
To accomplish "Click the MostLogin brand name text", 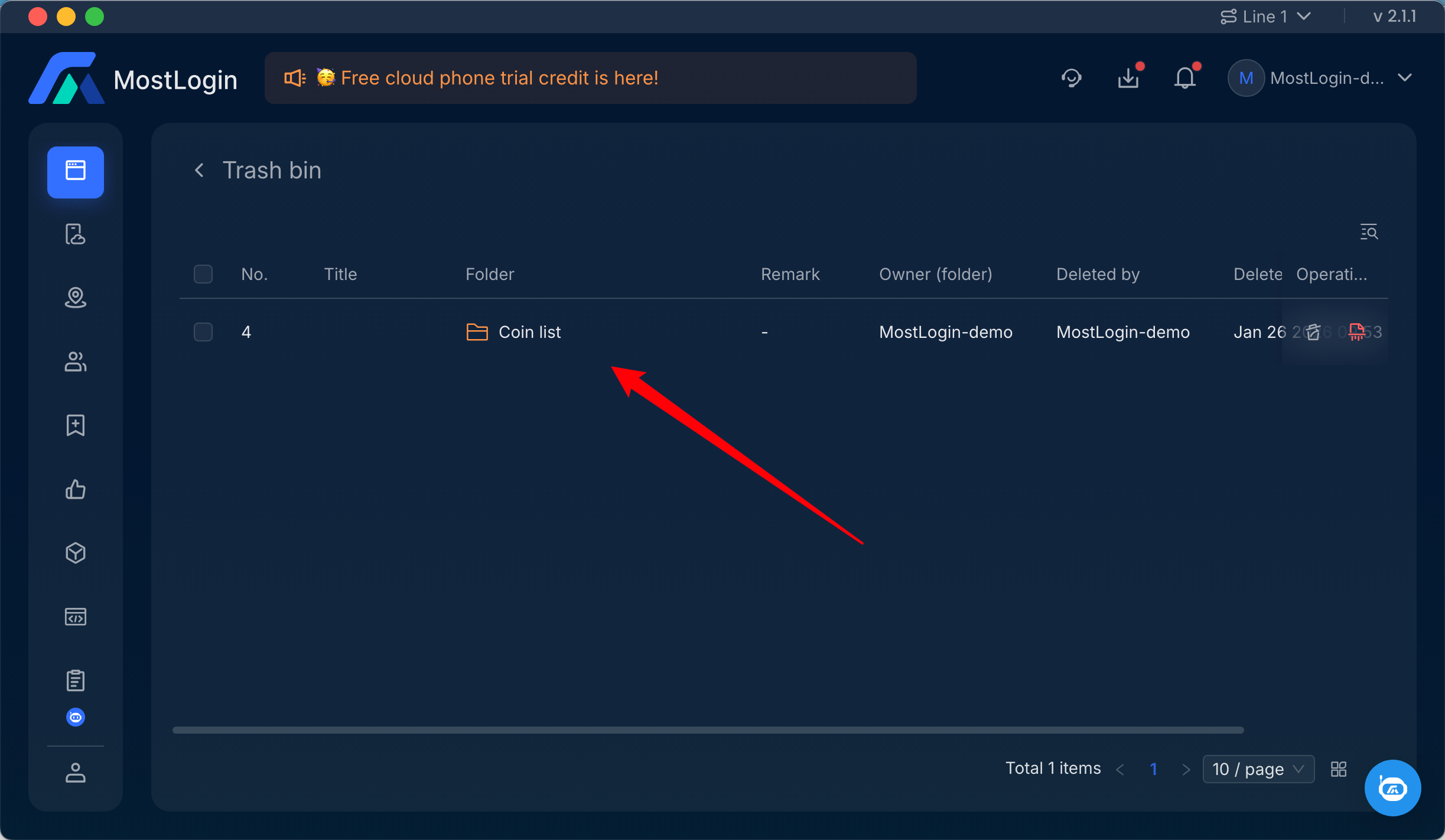I will point(175,80).
